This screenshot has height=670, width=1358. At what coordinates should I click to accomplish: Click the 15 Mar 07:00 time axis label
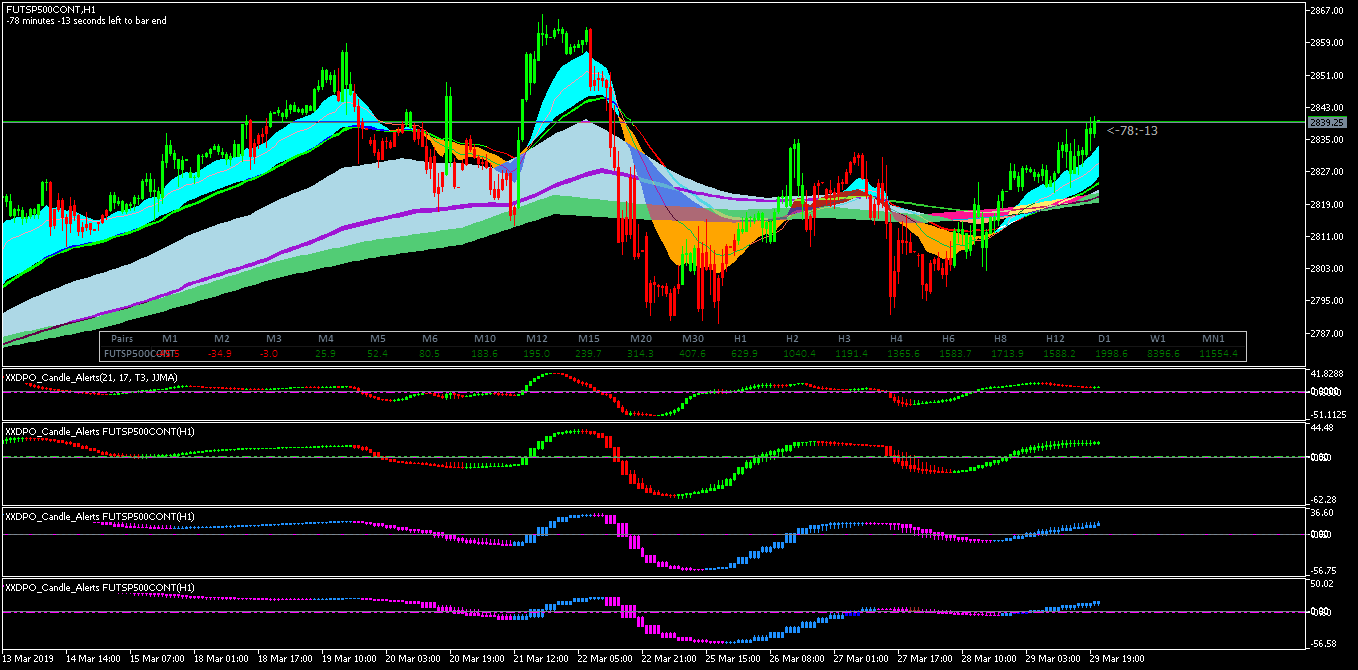point(158,659)
